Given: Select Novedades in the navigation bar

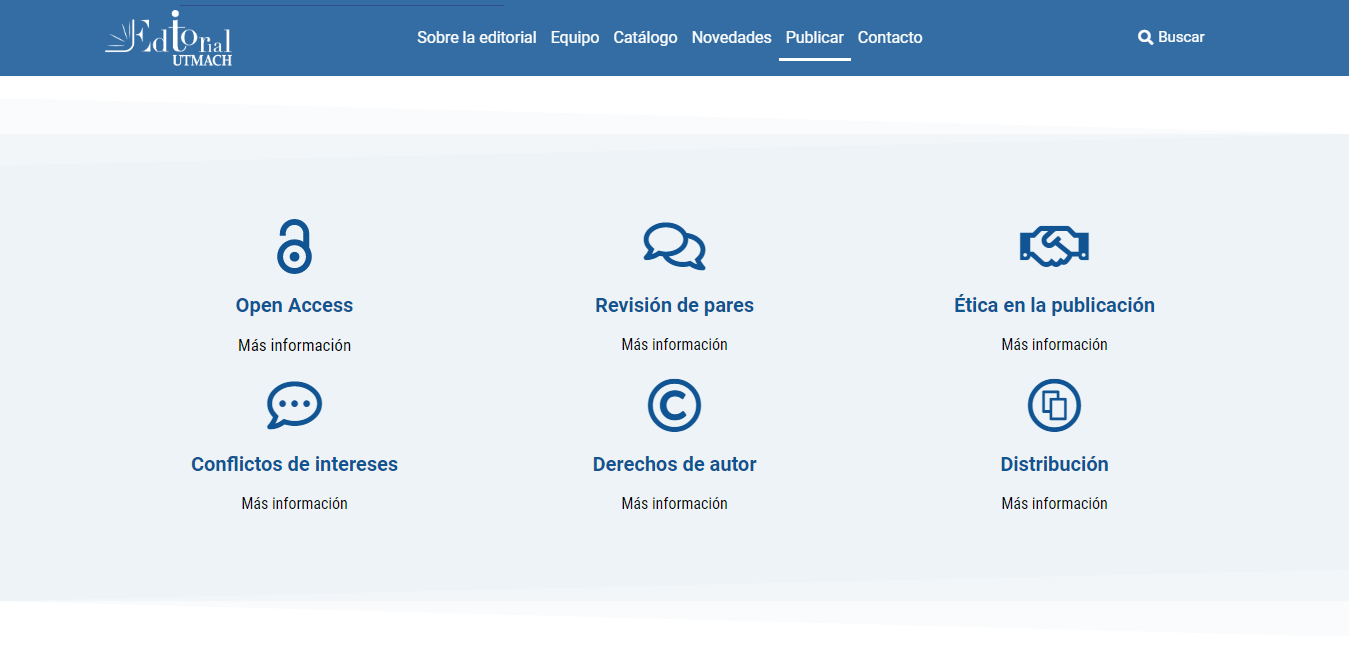Looking at the screenshot, I should [x=732, y=37].
